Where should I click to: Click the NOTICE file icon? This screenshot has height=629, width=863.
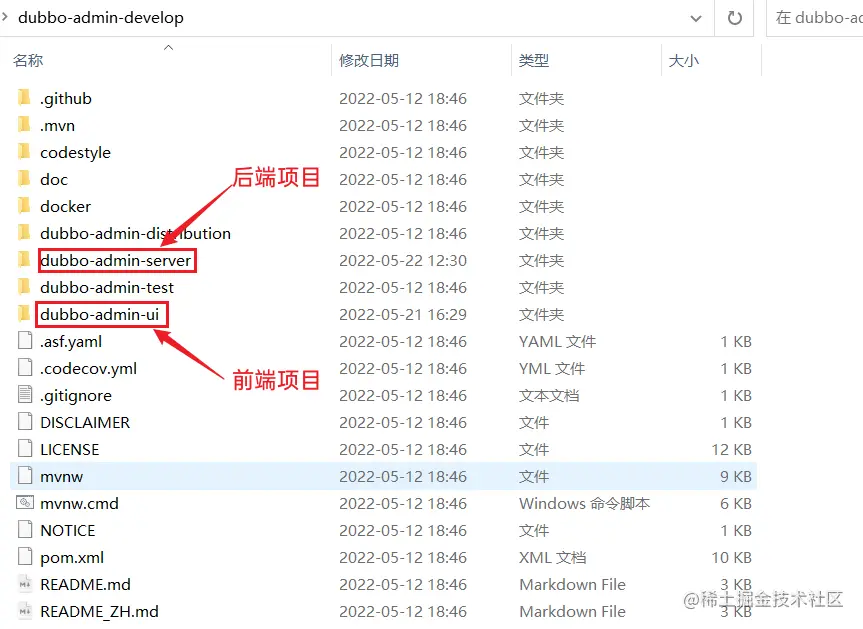pos(25,529)
